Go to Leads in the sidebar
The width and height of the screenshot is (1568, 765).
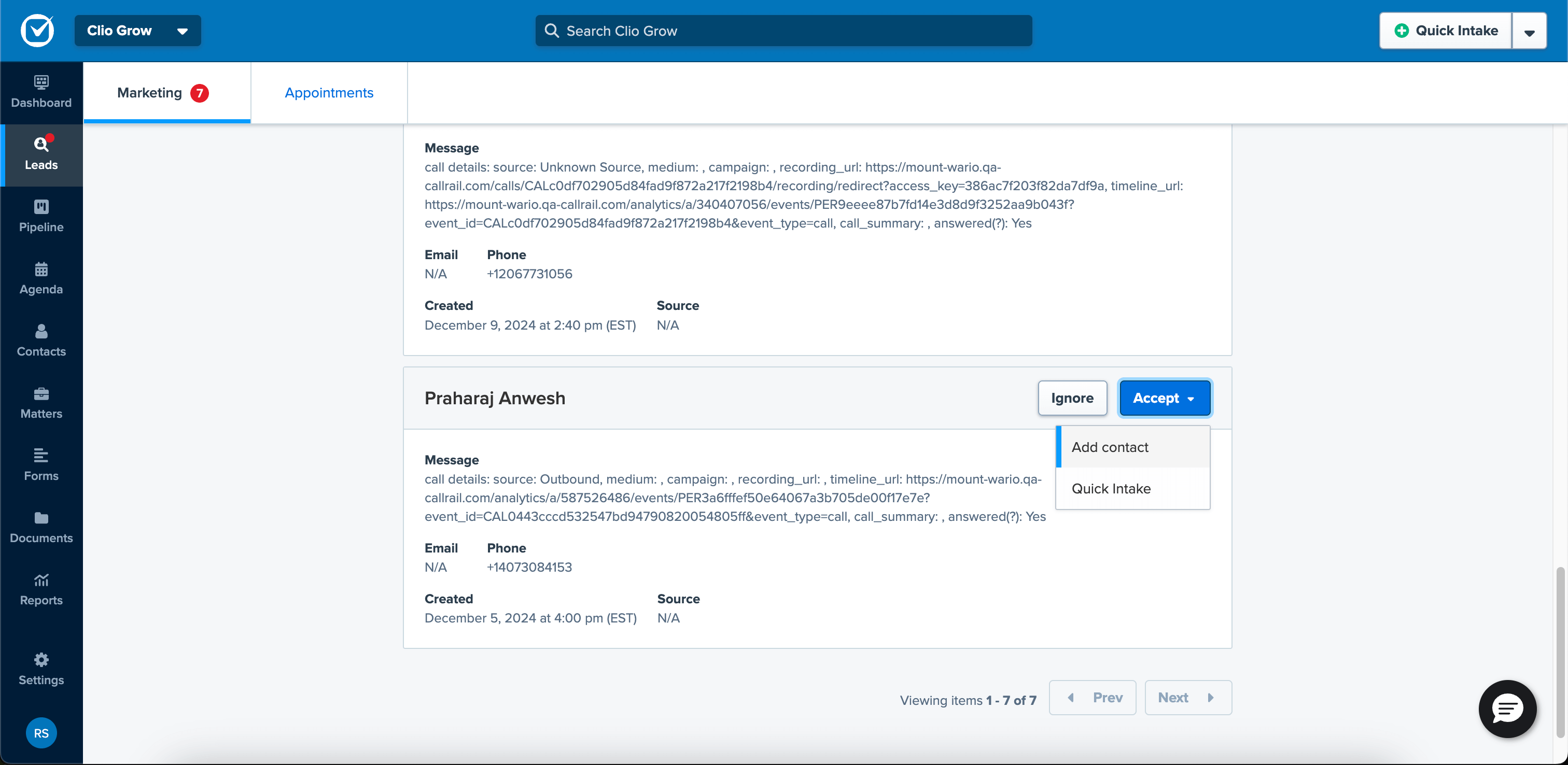[x=41, y=154]
